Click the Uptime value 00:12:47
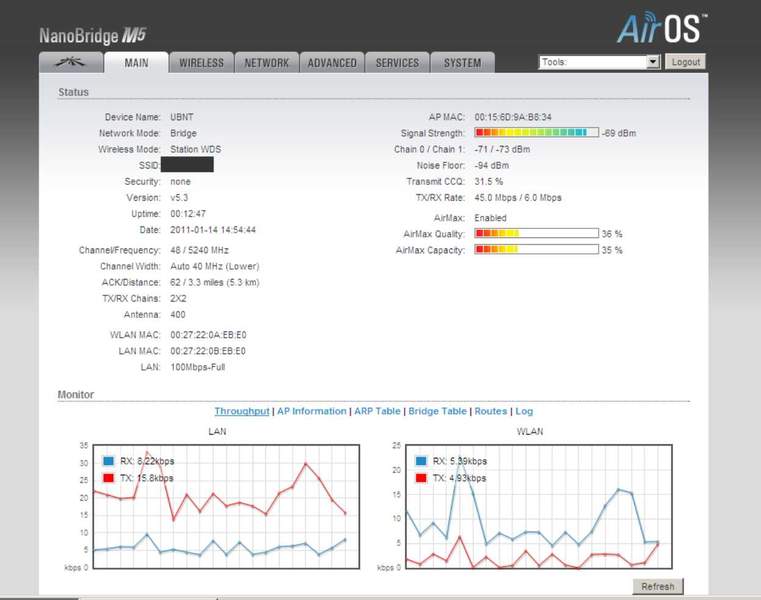Viewport: 761px width, 600px height. point(188,214)
